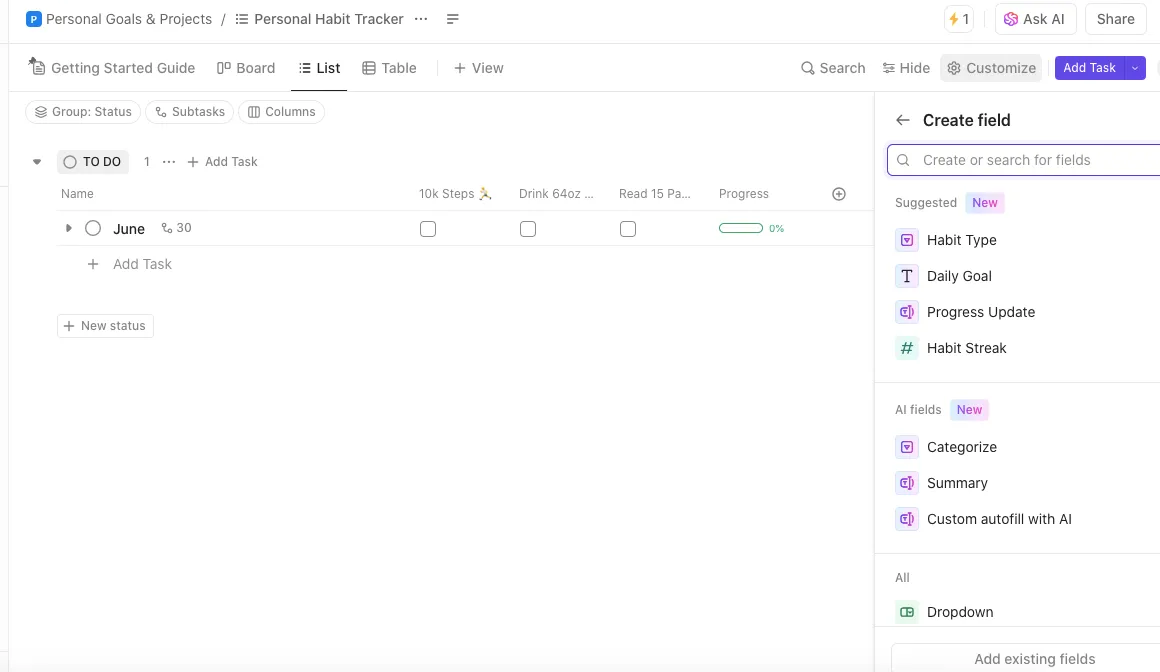
Task: Select Custom autofill with AI field
Action: 999,519
